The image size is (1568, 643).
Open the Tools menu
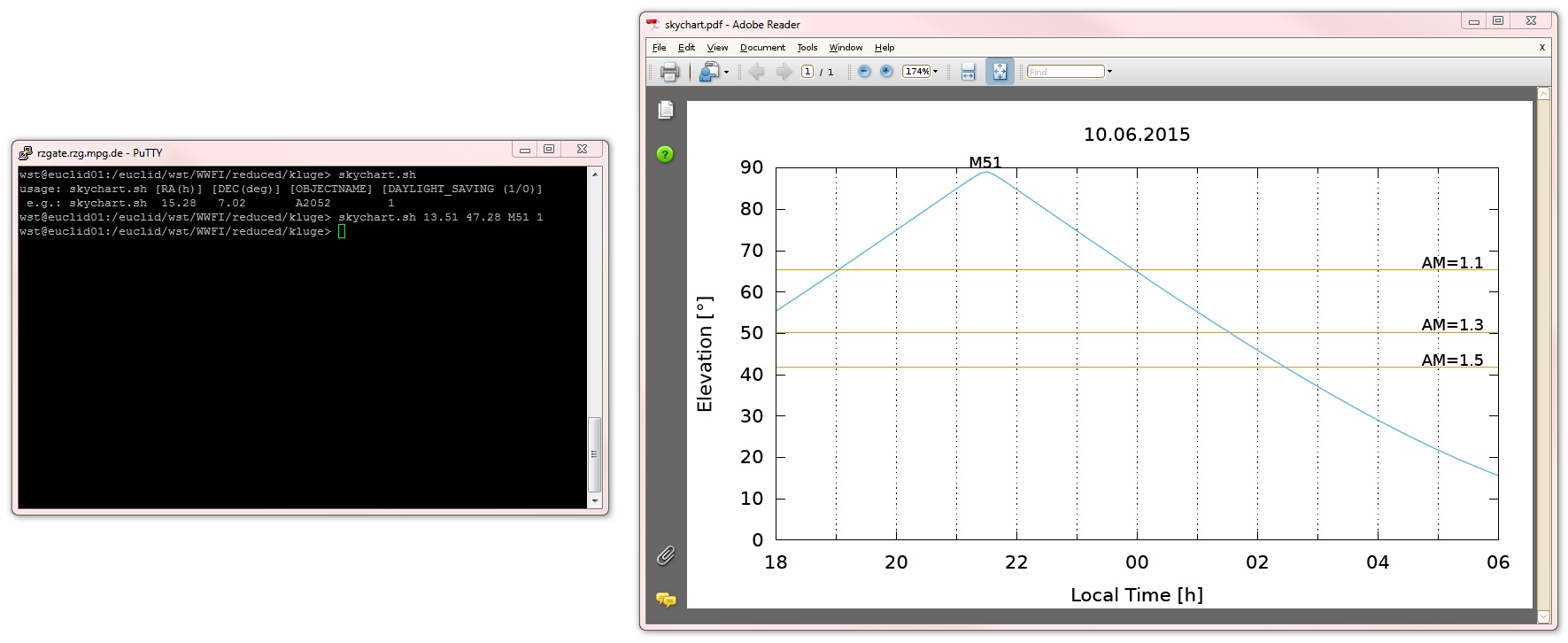click(x=807, y=48)
